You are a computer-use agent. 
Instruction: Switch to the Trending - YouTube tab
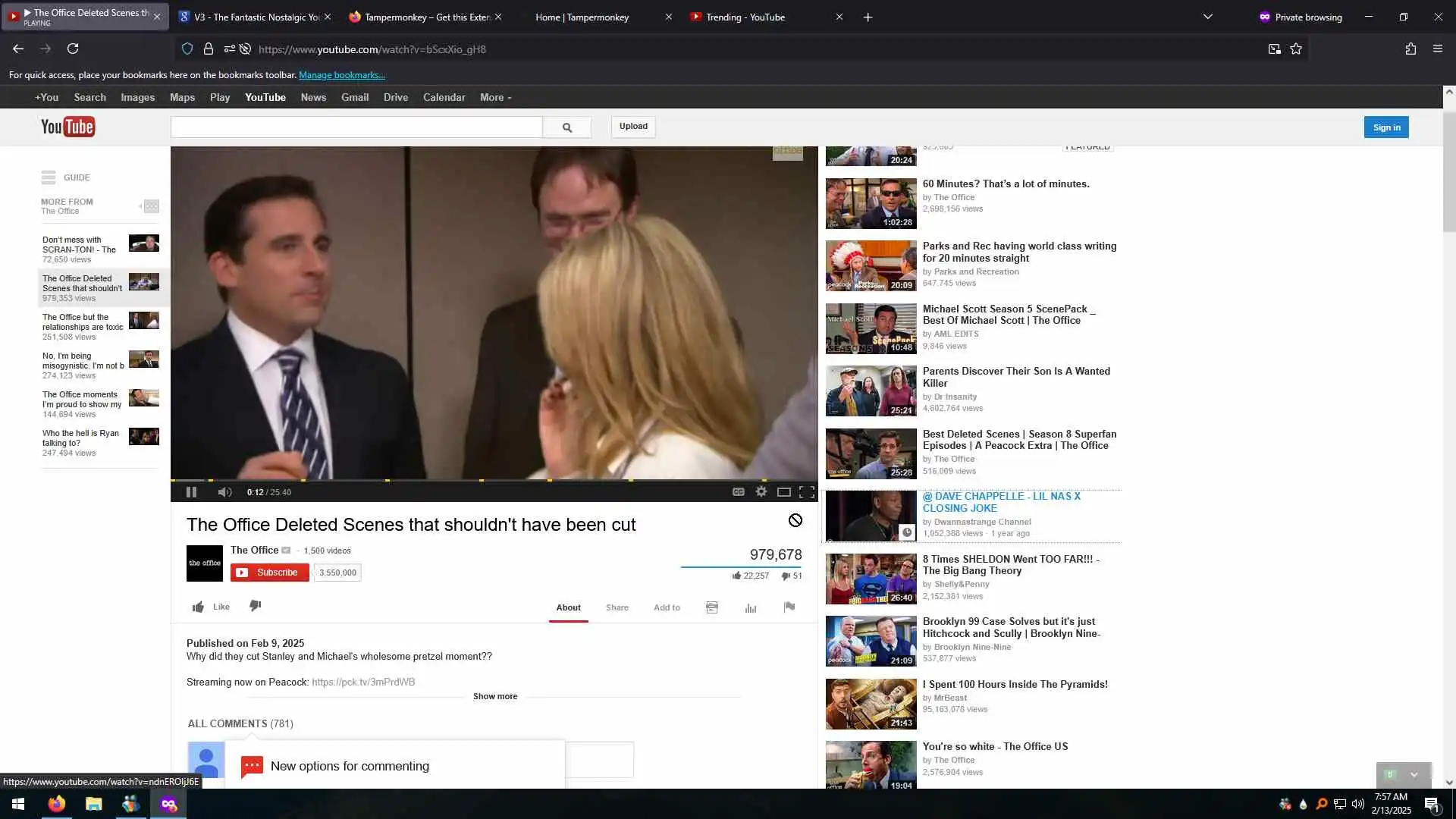click(745, 17)
